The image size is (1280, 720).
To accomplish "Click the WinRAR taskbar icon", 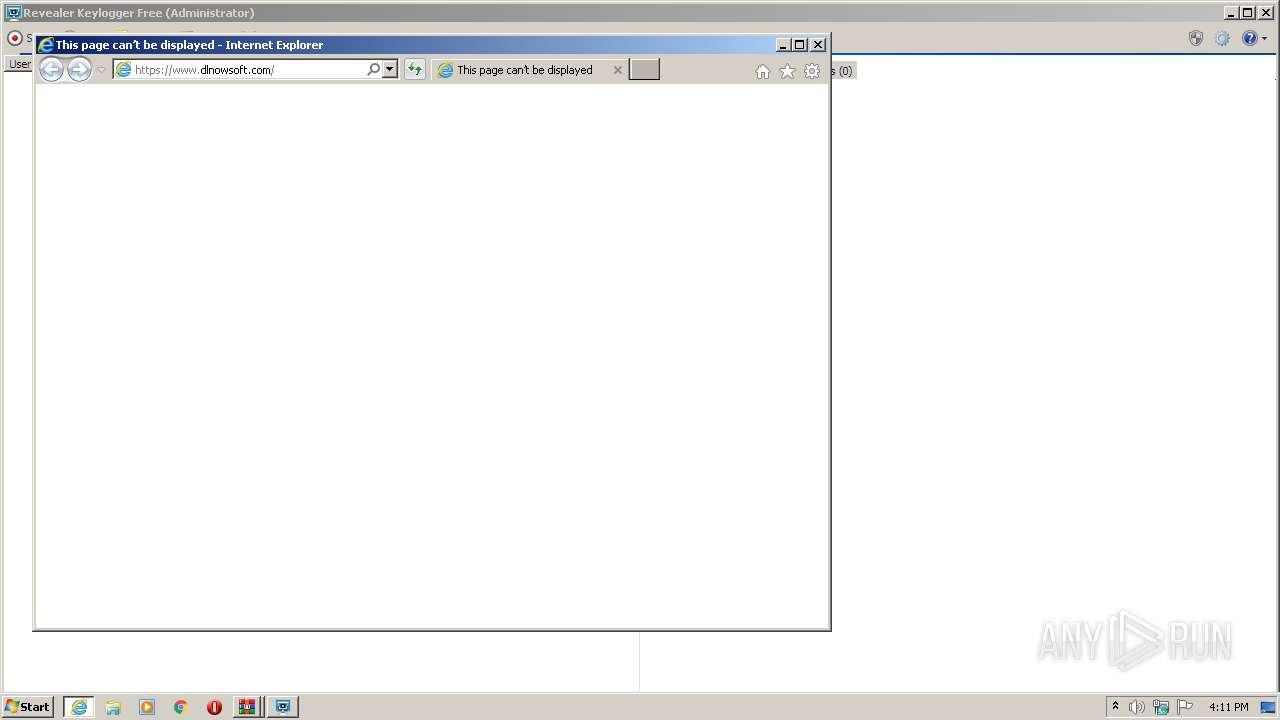I will click(247, 707).
